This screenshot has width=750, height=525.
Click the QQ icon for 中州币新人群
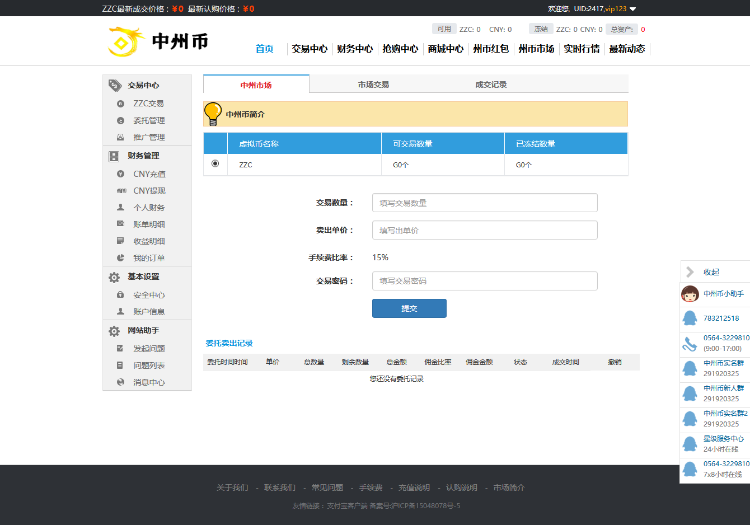[690, 394]
